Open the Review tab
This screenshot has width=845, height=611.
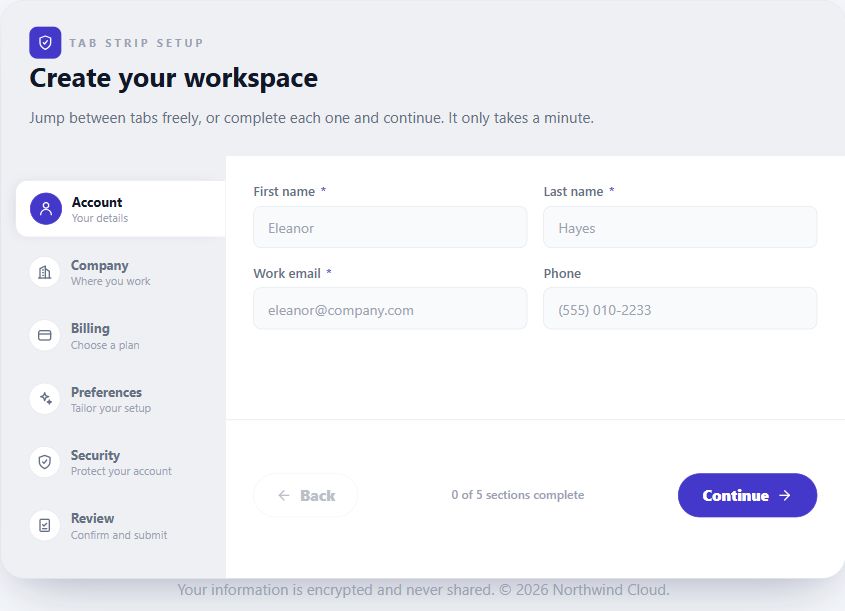[121, 525]
